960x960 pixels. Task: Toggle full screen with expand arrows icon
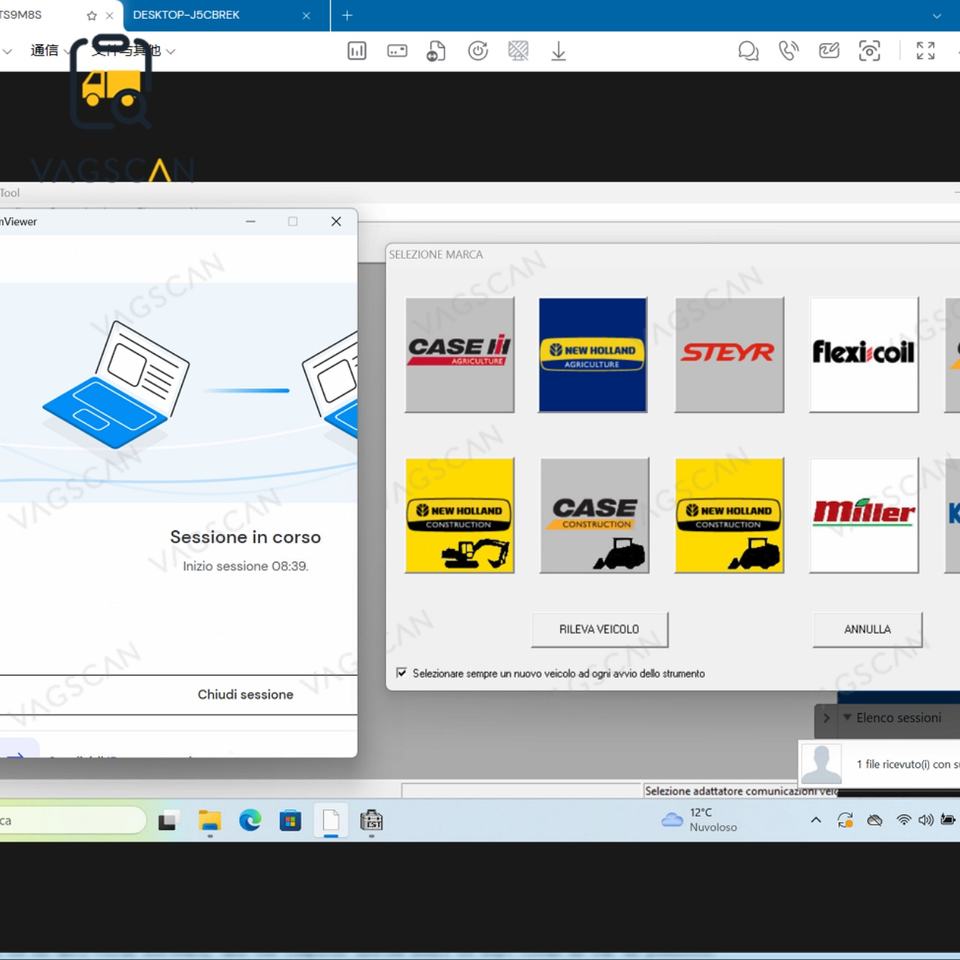pos(926,51)
